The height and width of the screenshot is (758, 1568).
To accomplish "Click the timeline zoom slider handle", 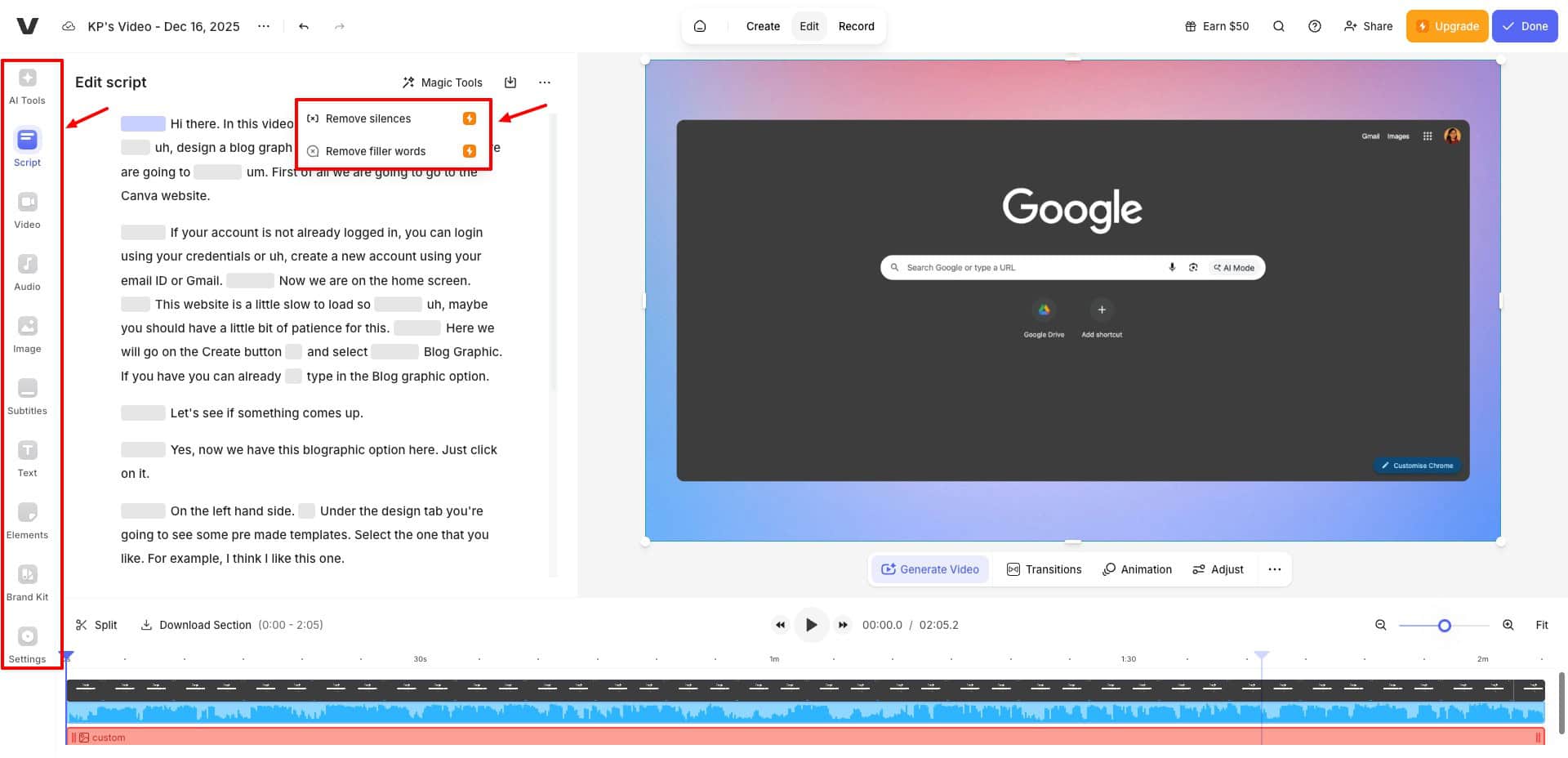I will click(1444, 625).
